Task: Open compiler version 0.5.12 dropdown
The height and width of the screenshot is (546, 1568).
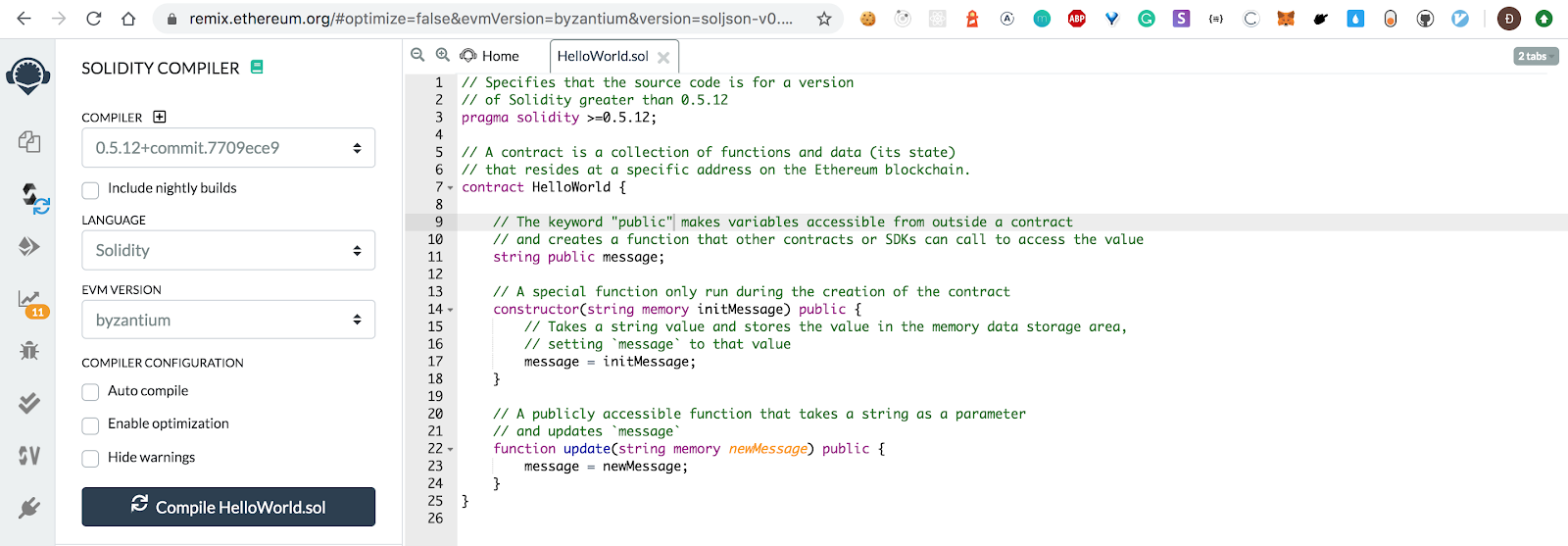Action: (228, 148)
